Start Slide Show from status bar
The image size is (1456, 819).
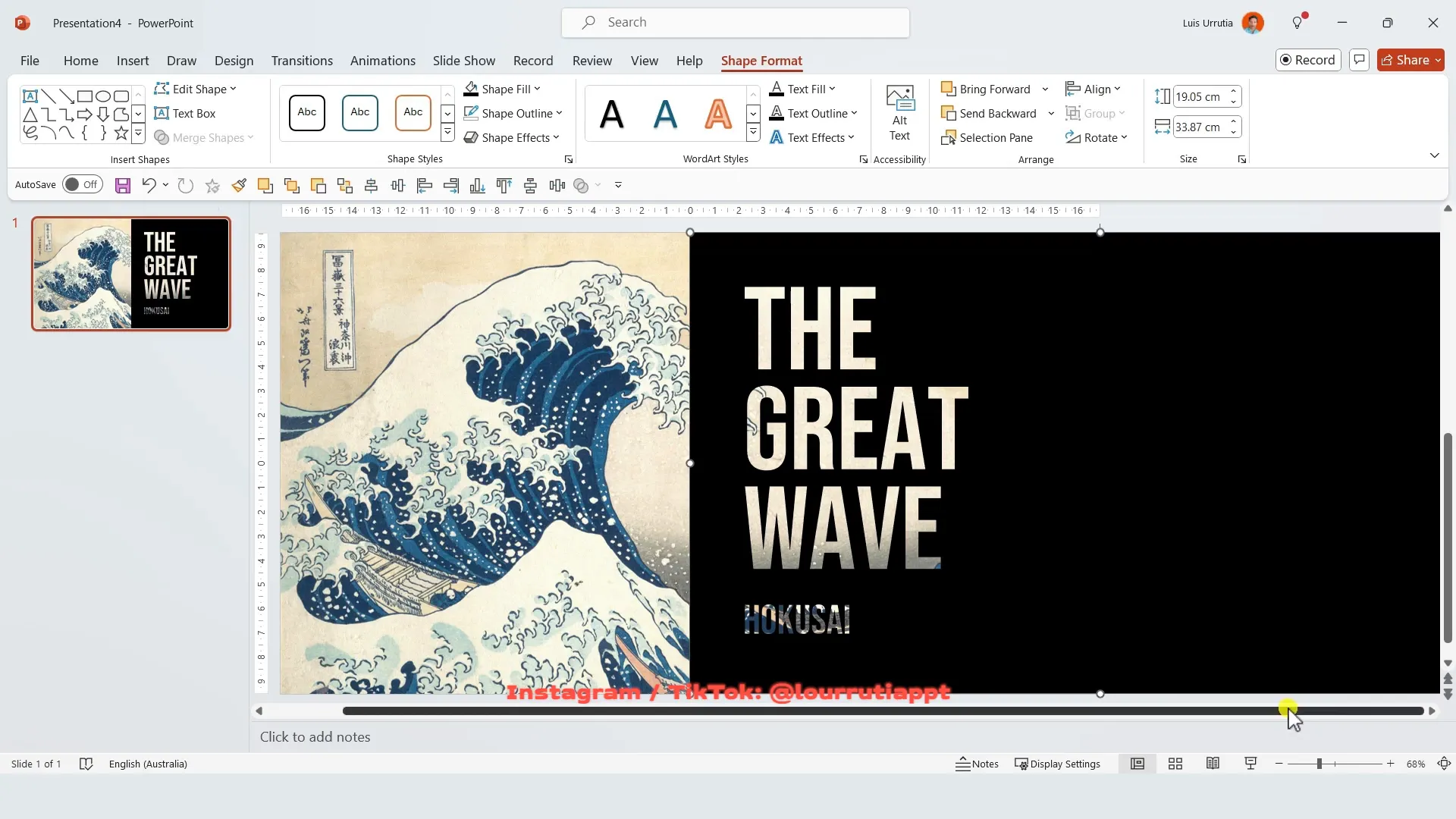click(x=1250, y=764)
